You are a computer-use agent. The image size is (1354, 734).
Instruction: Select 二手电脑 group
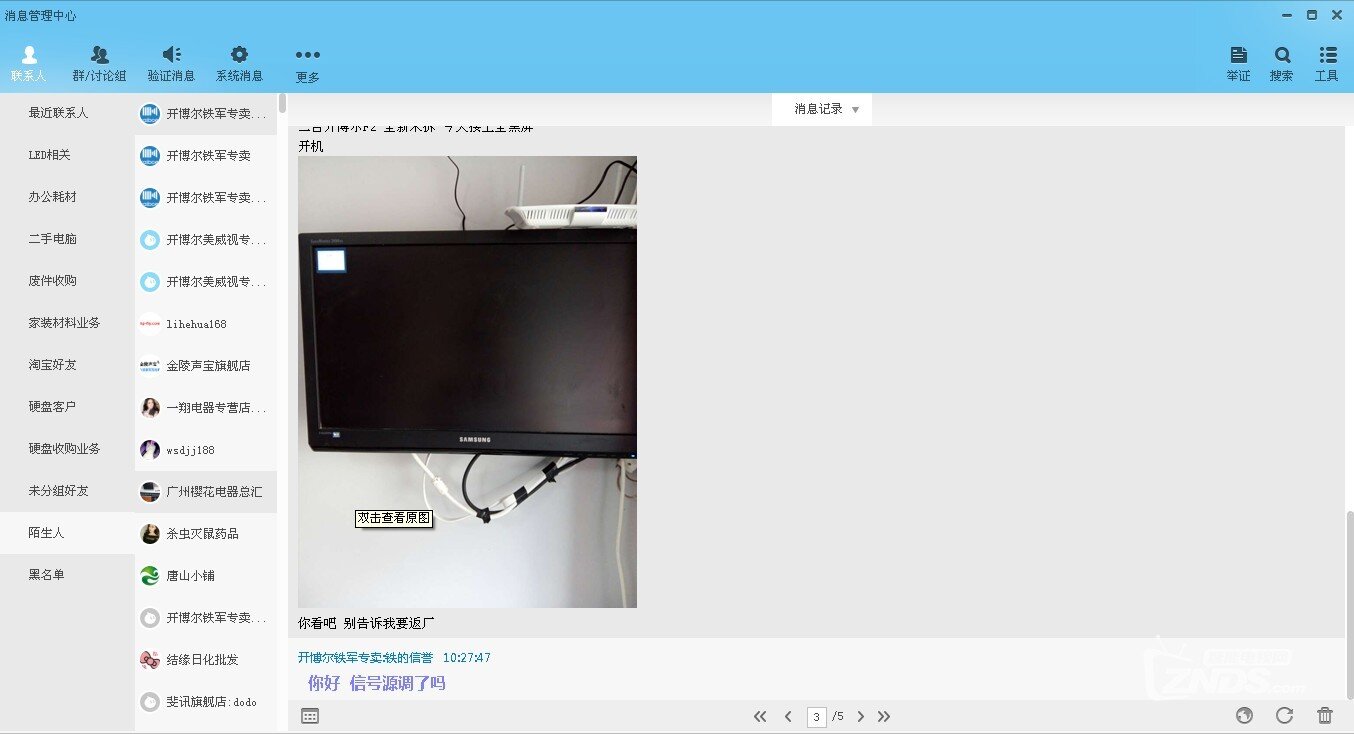(67, 239)
